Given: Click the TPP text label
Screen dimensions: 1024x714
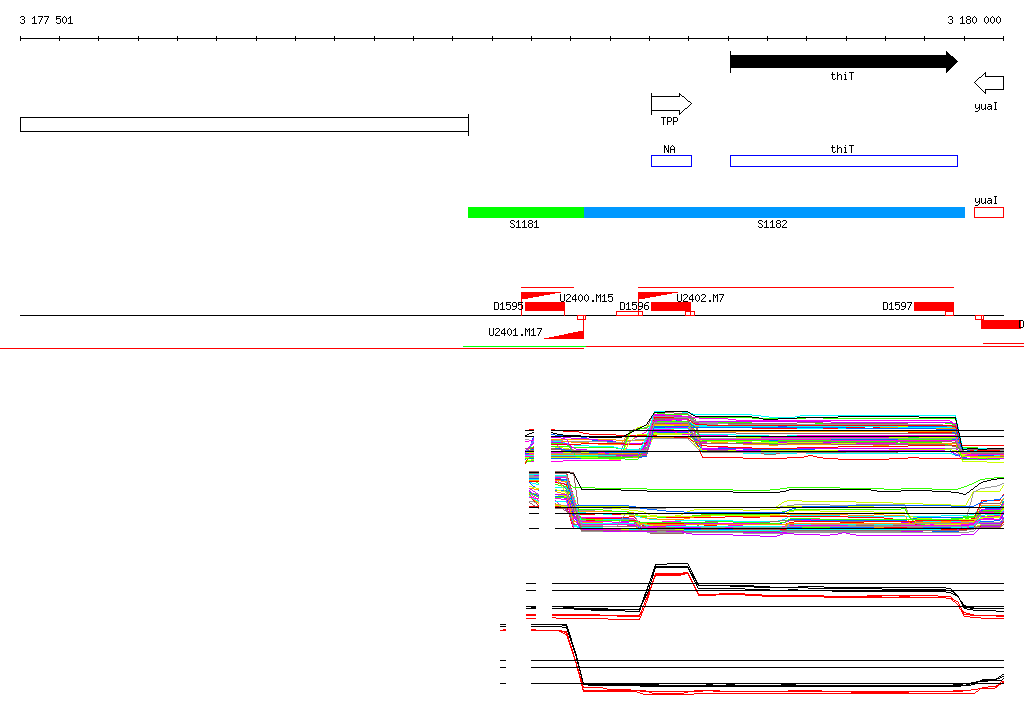Looking at the screenshot, I should click(669, 121).
